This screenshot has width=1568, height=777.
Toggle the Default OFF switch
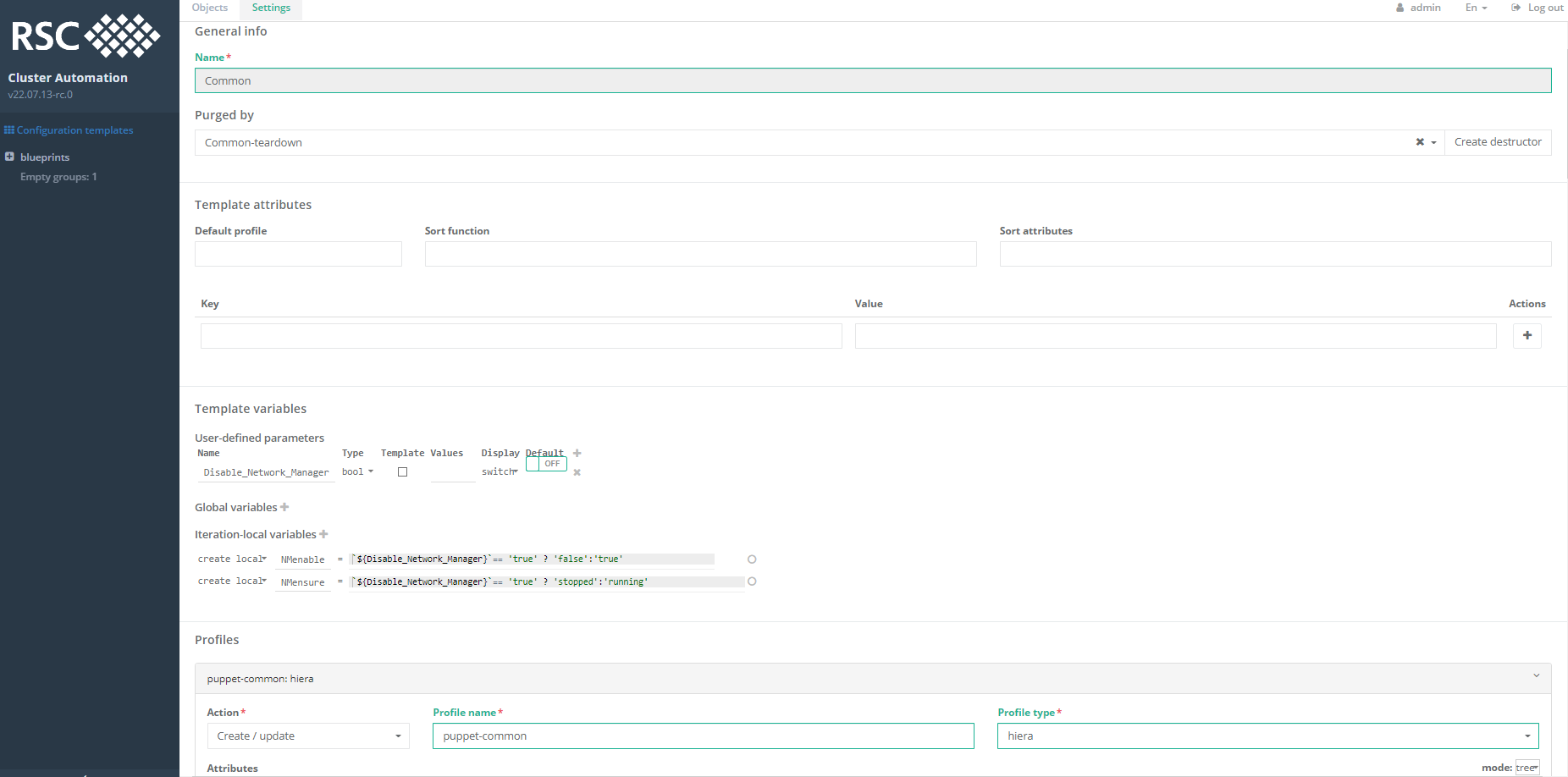pyautogui.click(x=546, y=464)
